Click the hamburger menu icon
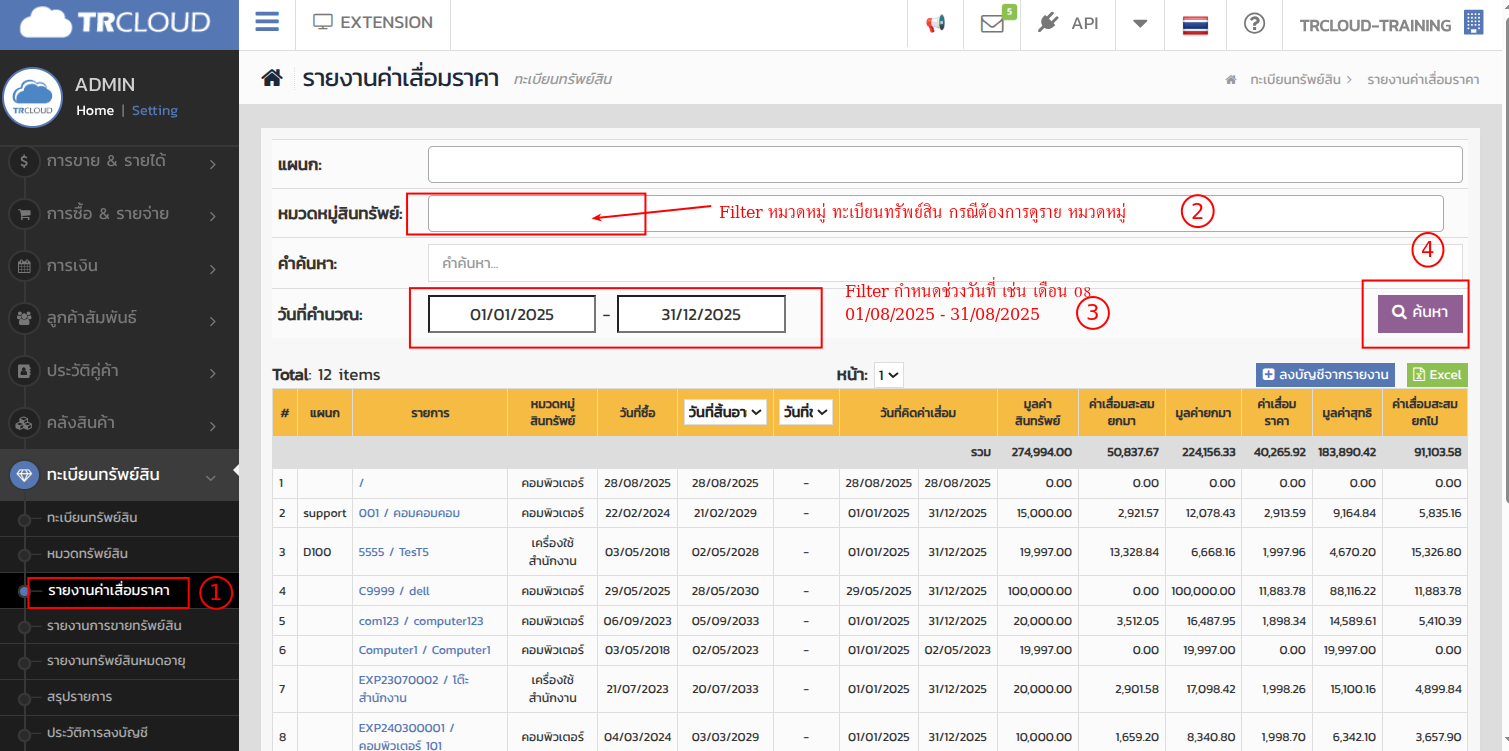 click(267, 23)
